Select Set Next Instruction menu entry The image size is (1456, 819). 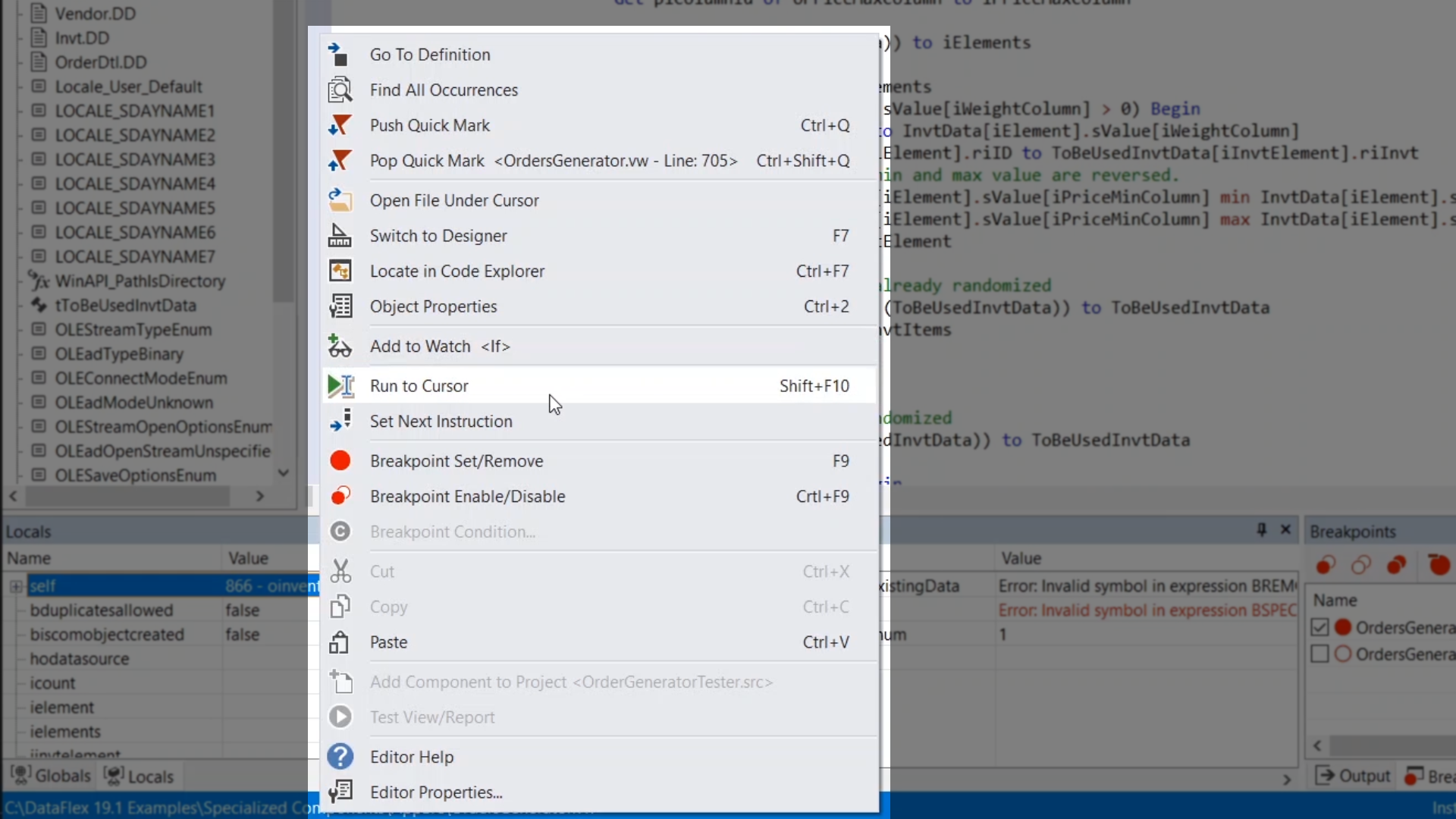click(x=441, y=422)
